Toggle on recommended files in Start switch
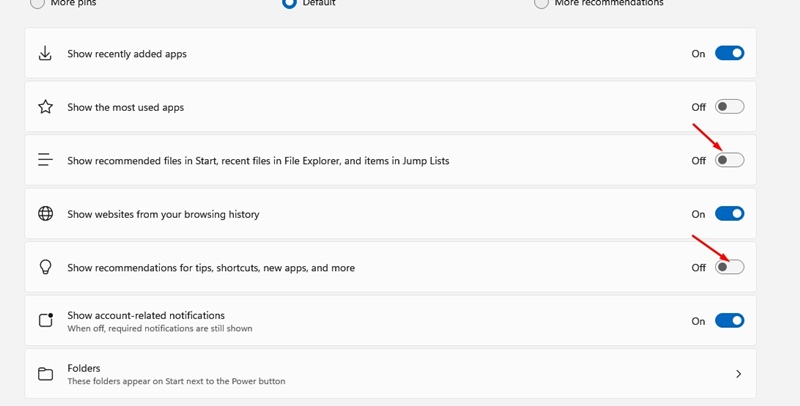 coord(729,160)
